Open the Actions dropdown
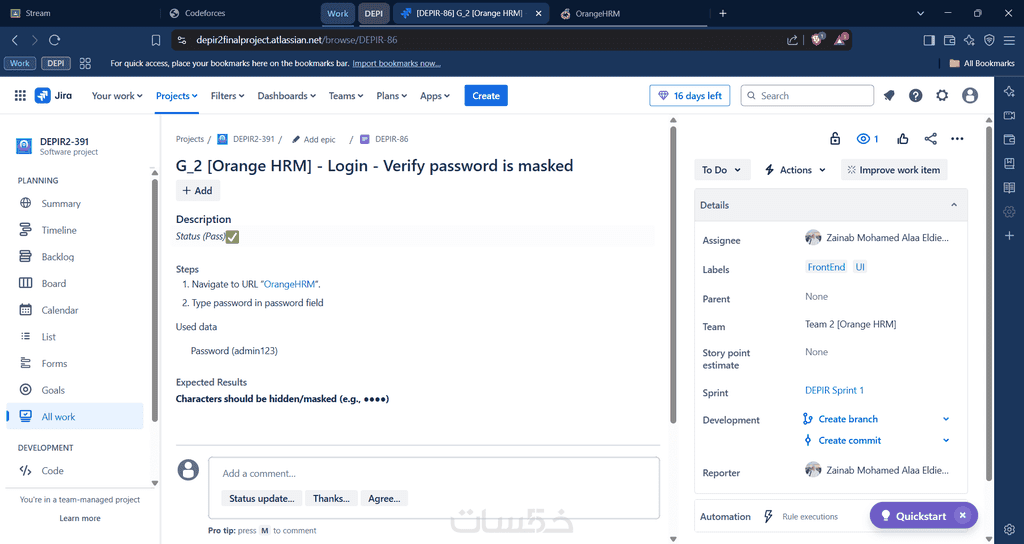This screenshot has height=544, width=1024. [795, 170]
